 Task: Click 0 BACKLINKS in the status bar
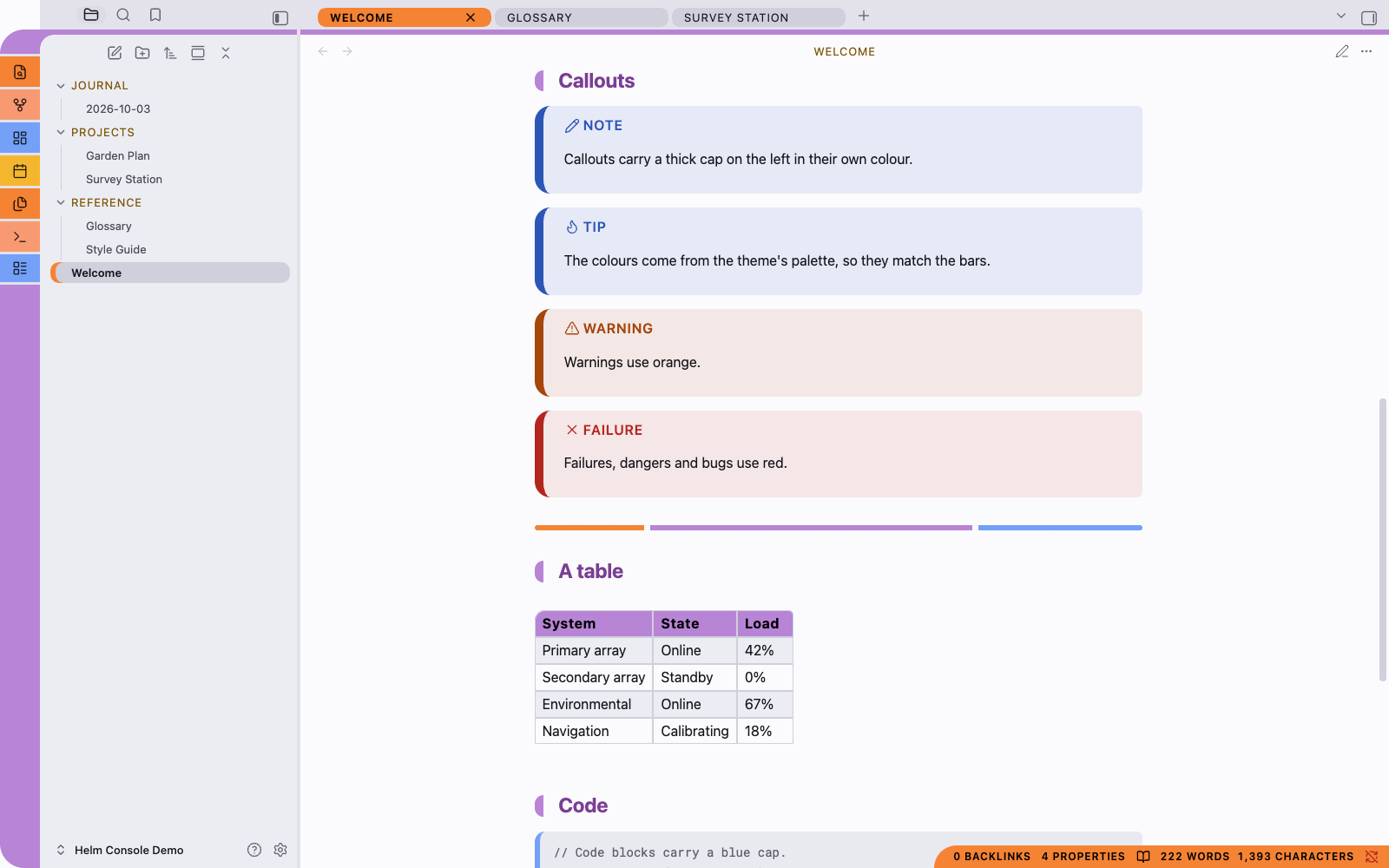[992, 857]
